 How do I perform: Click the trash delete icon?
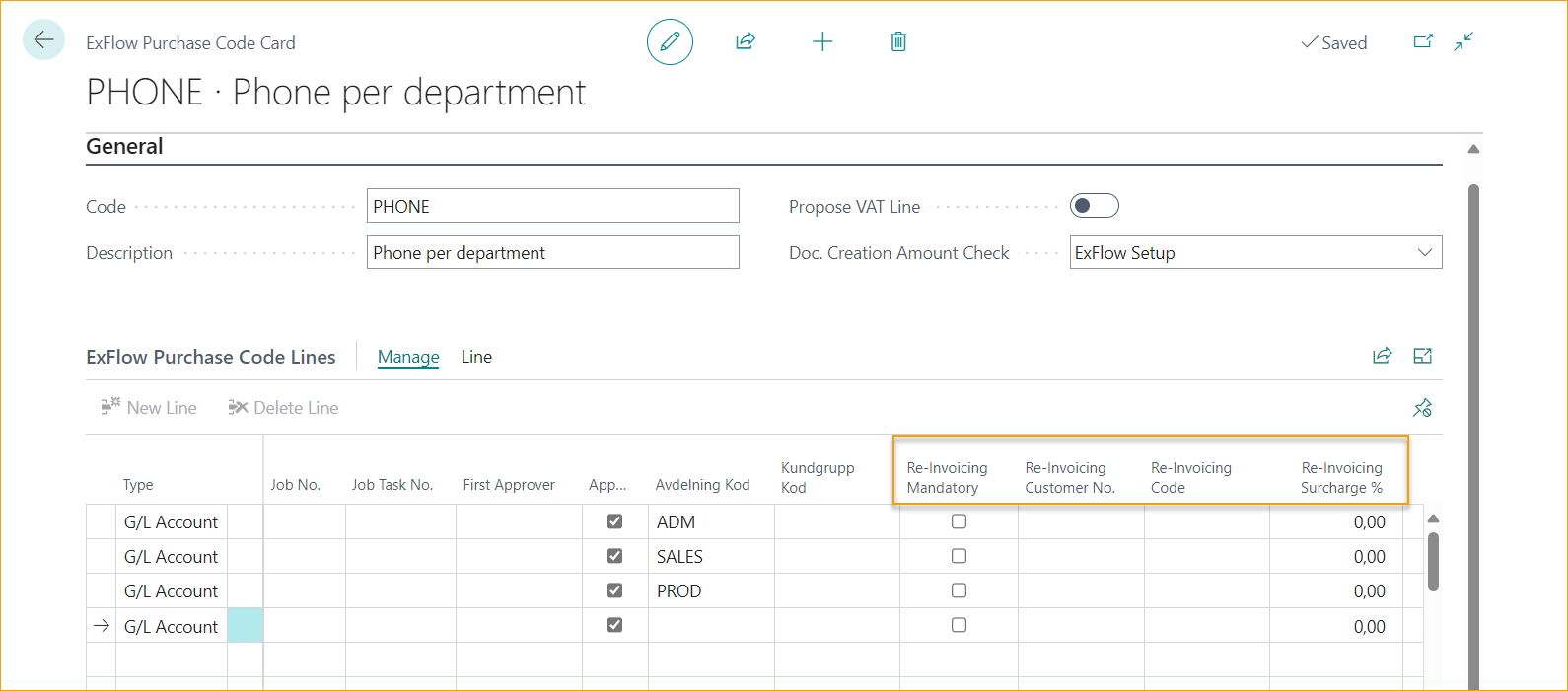(x=898, y=41)
